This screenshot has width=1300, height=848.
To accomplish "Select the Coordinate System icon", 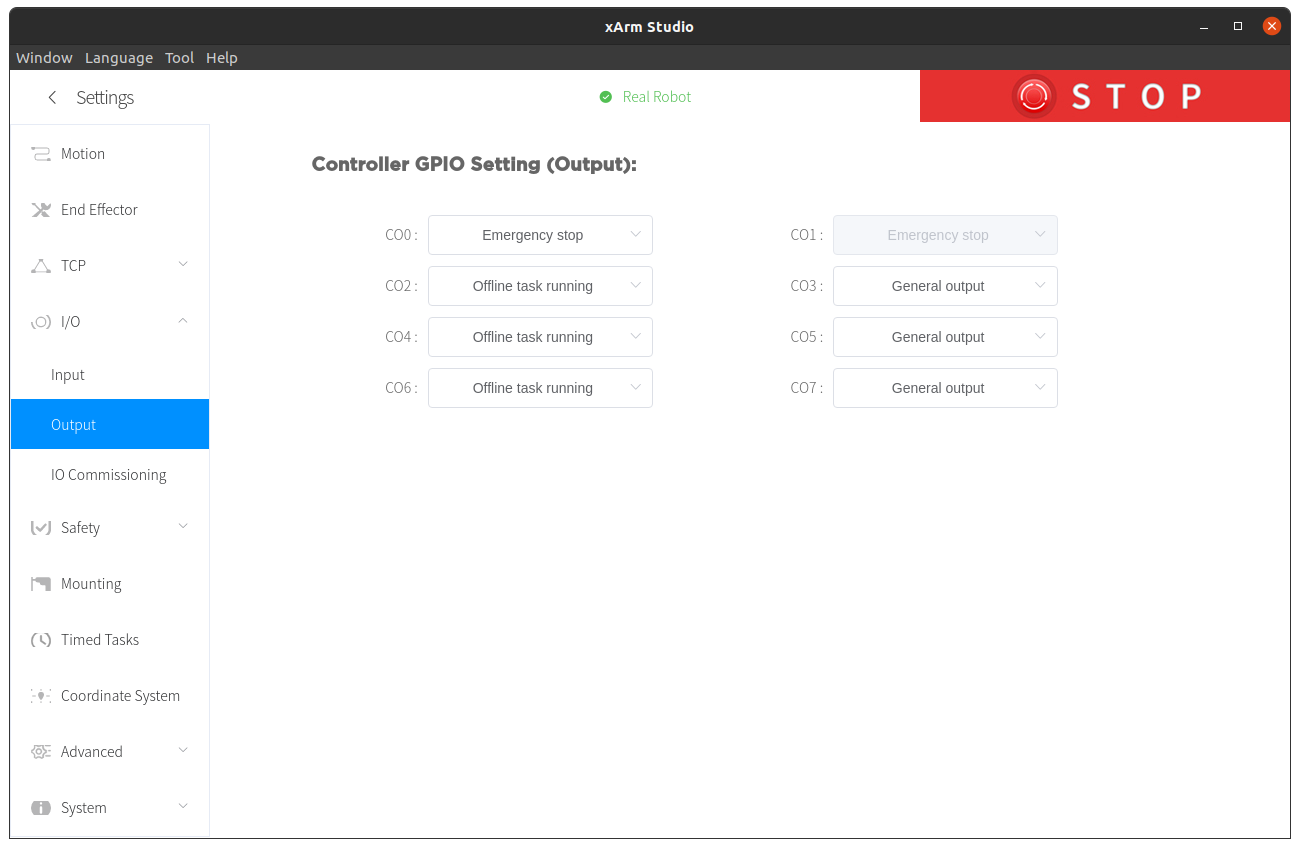I will point(40,695).
